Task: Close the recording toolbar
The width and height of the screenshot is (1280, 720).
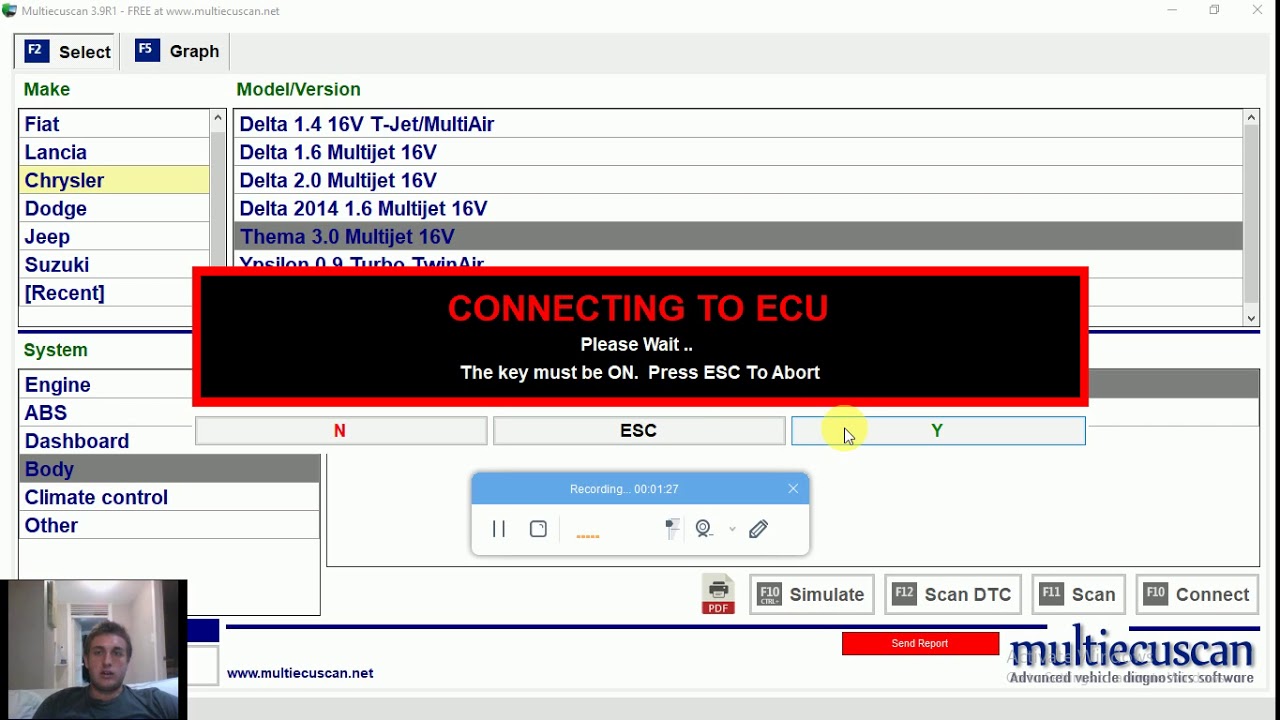Action: coord(793,488)
